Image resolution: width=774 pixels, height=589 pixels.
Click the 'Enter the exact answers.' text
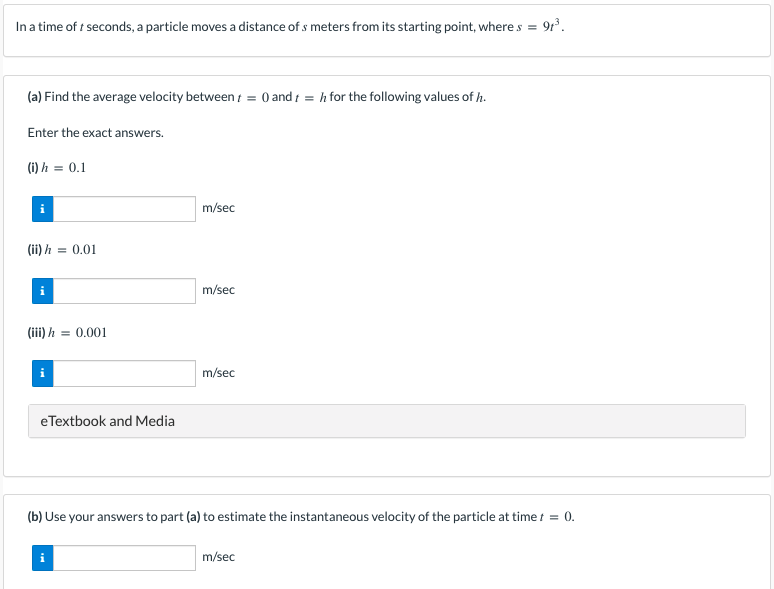95,133
